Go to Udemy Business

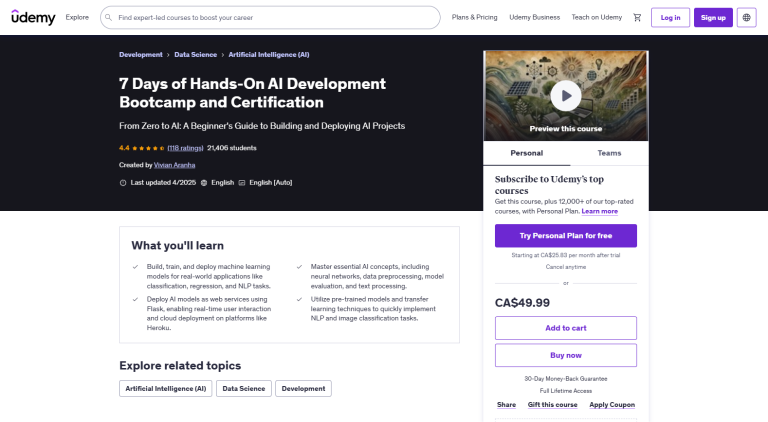point(534,17)
